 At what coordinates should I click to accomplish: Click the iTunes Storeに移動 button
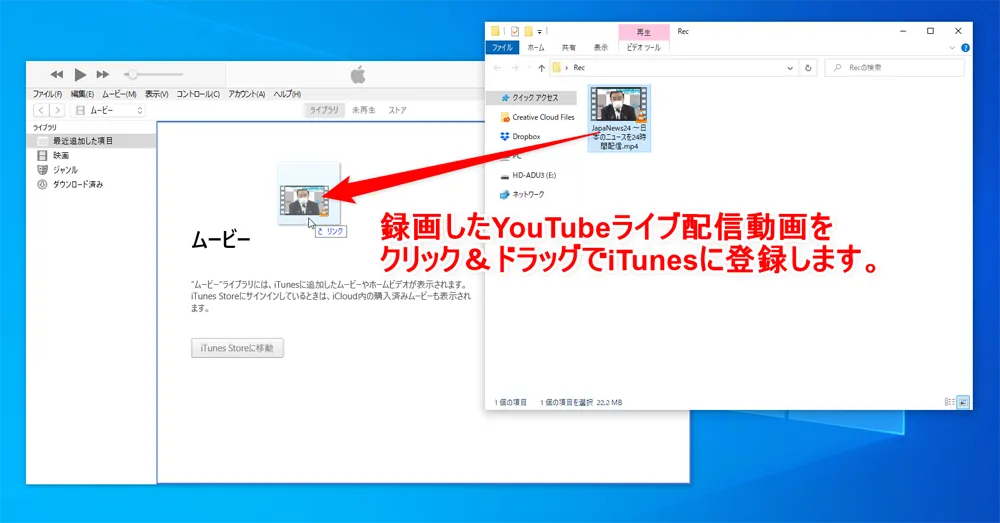tap(237, 348)
